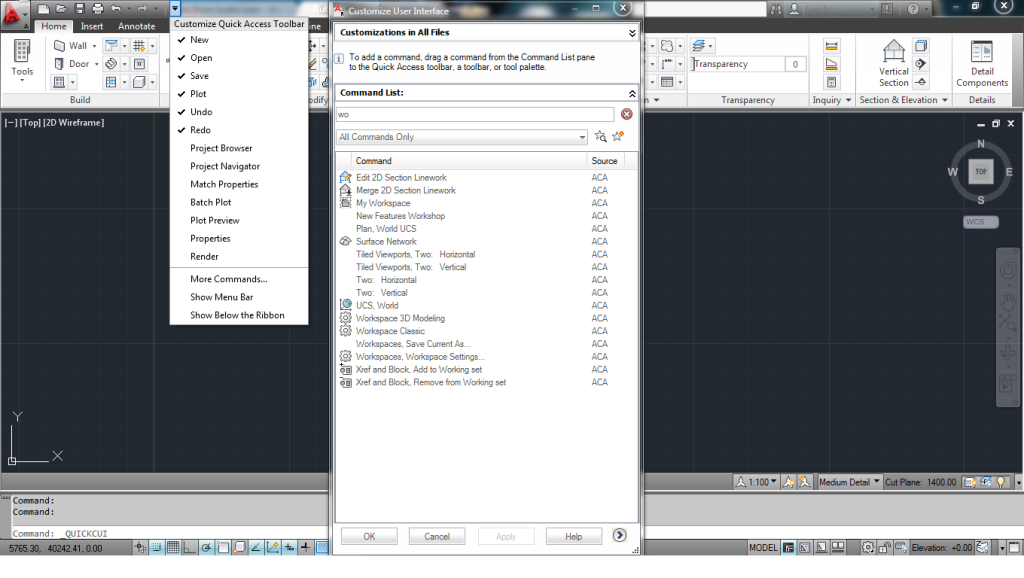Click the Plot printer icon in Quick Access toolbar
The image size is (1024, 578).
click(97, 8)
